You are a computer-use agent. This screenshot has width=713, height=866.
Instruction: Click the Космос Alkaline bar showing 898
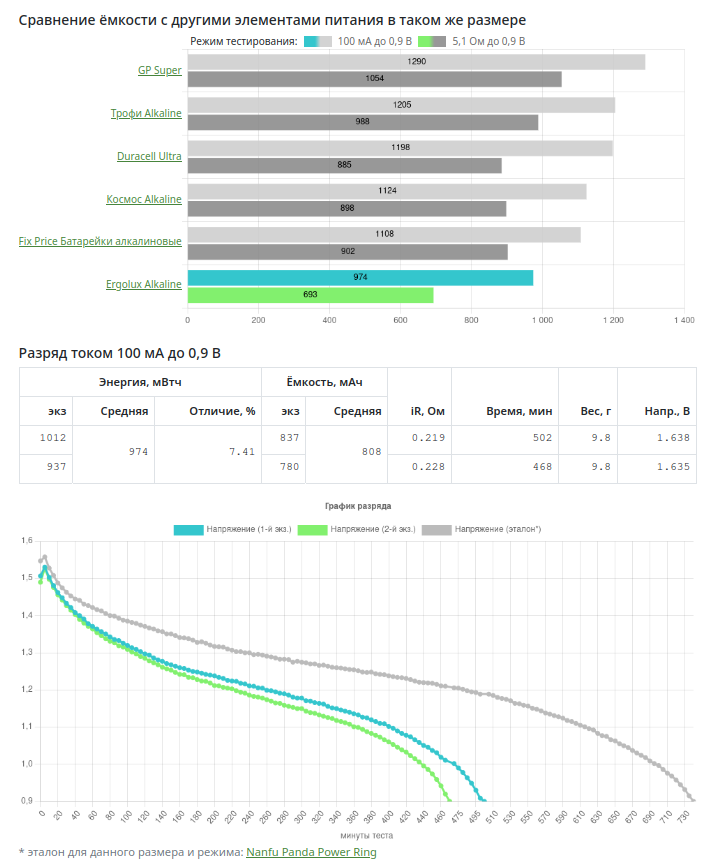click(346, 208)
